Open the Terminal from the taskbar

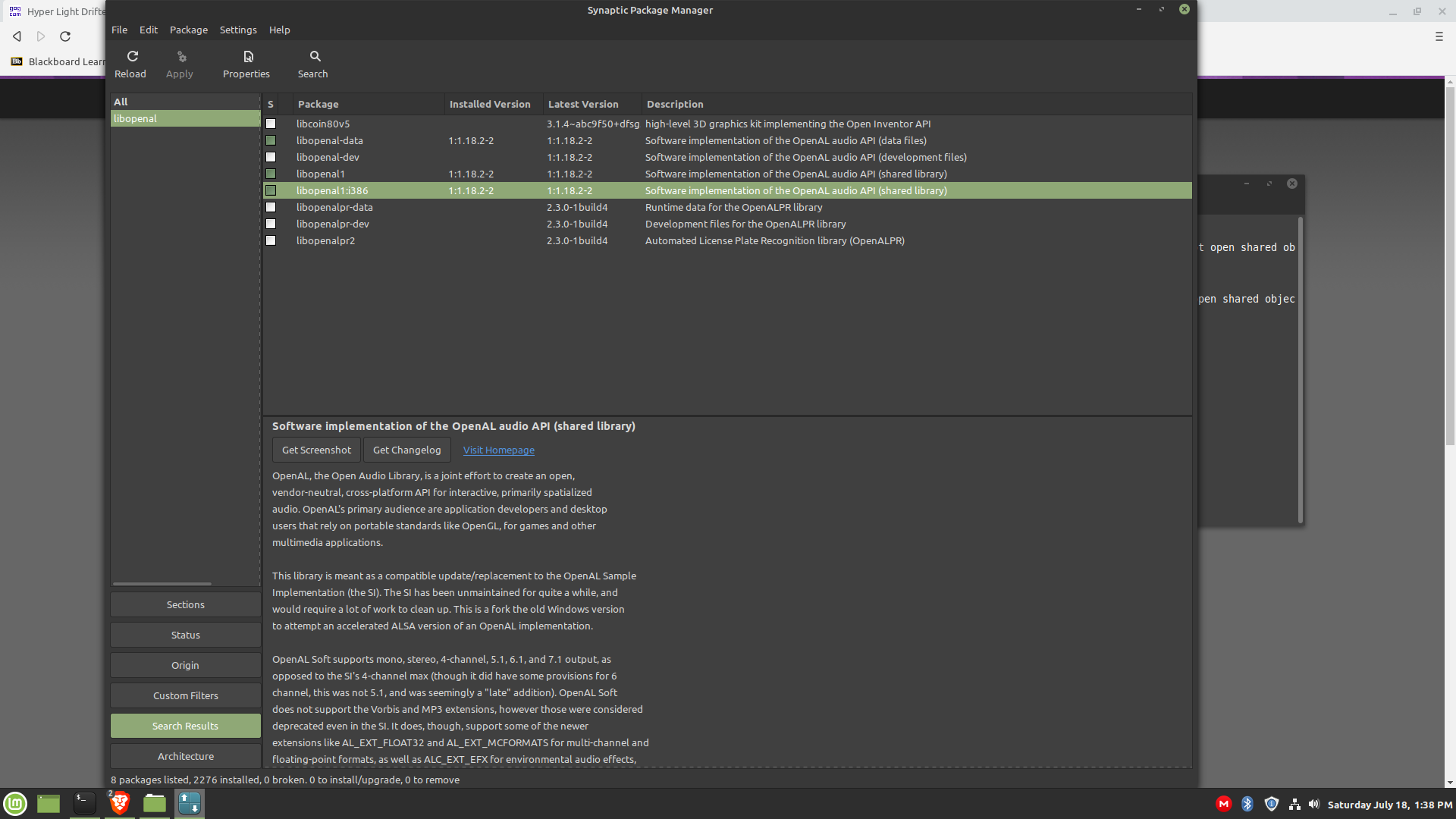pos(84,803)
